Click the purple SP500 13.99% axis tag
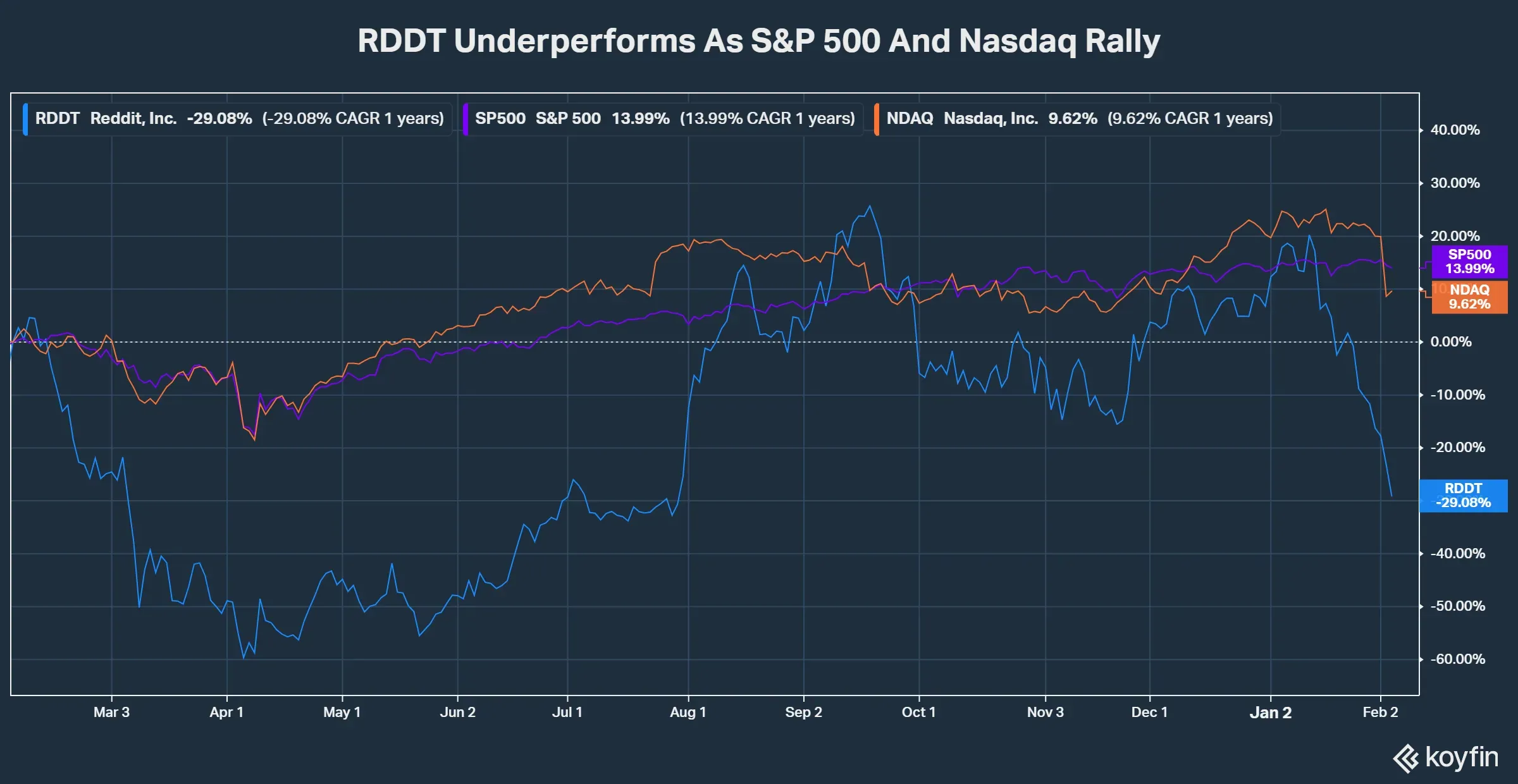1518x784 pixels. [x=1469, y=262]
